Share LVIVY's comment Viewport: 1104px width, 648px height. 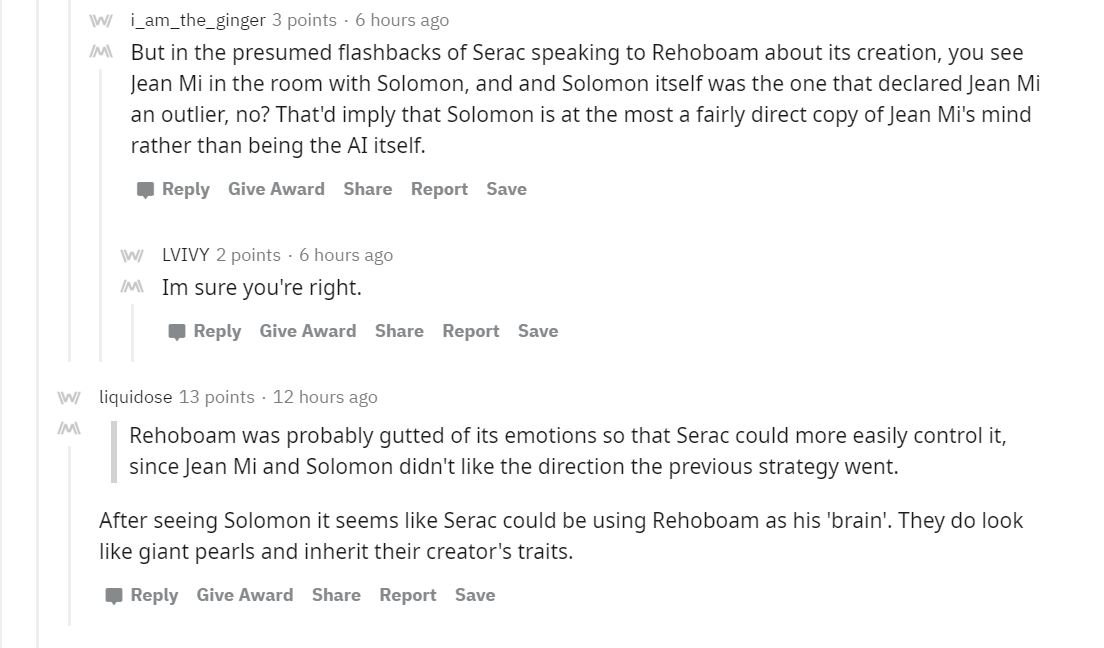399,331
